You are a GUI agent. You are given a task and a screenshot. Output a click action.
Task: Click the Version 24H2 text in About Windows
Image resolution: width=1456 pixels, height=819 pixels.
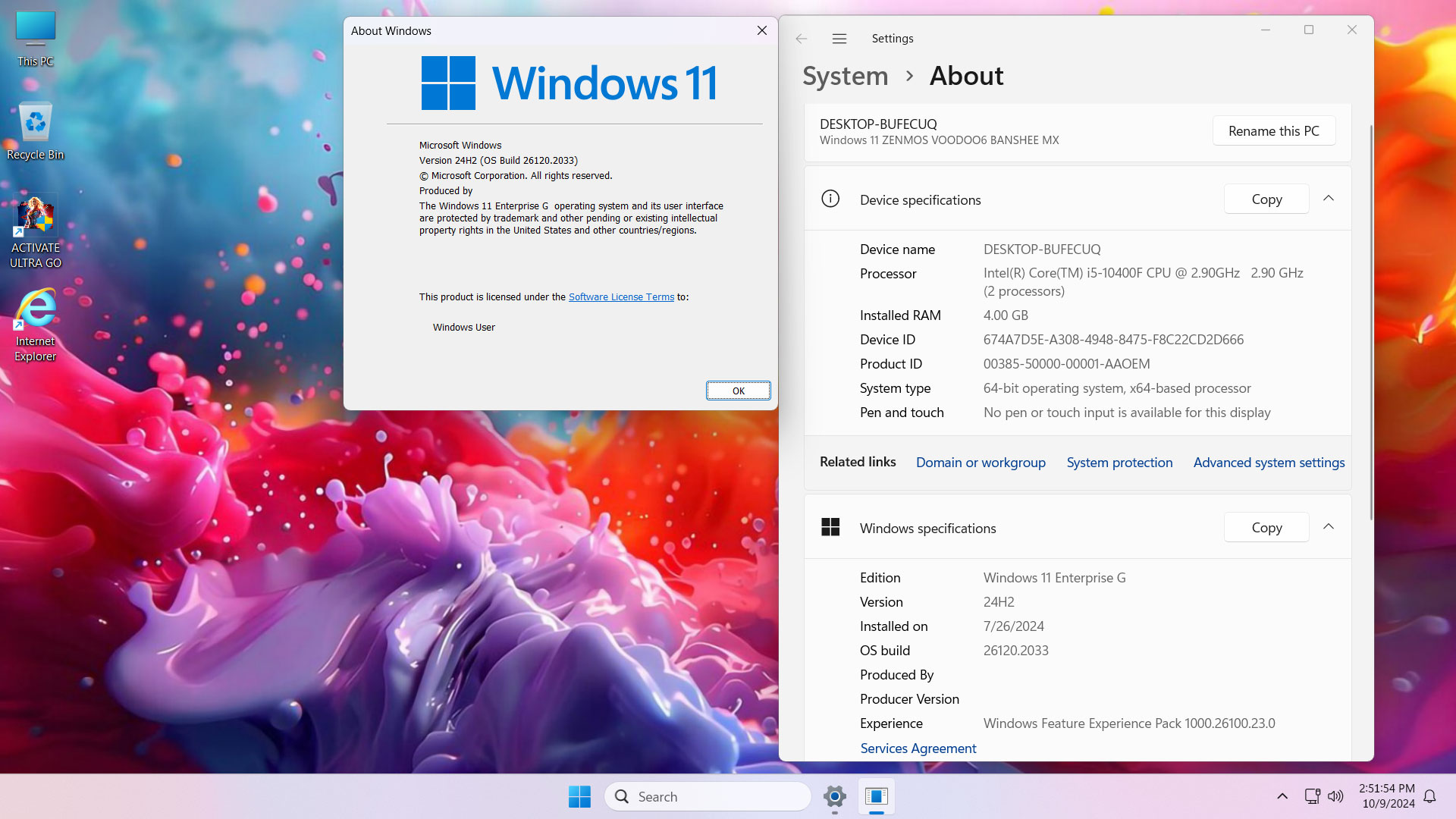[498, 161]
